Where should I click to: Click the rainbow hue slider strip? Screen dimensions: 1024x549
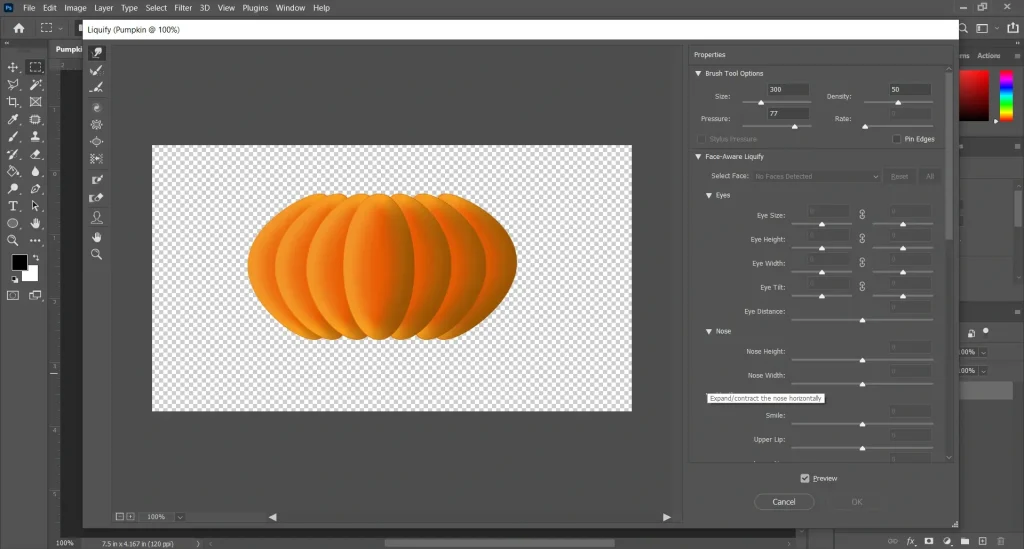tap(1006, 95)
